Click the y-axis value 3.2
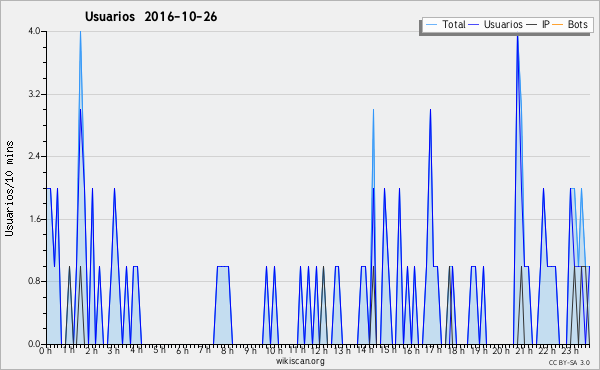The image size is (600, 370). click(34, 94)
